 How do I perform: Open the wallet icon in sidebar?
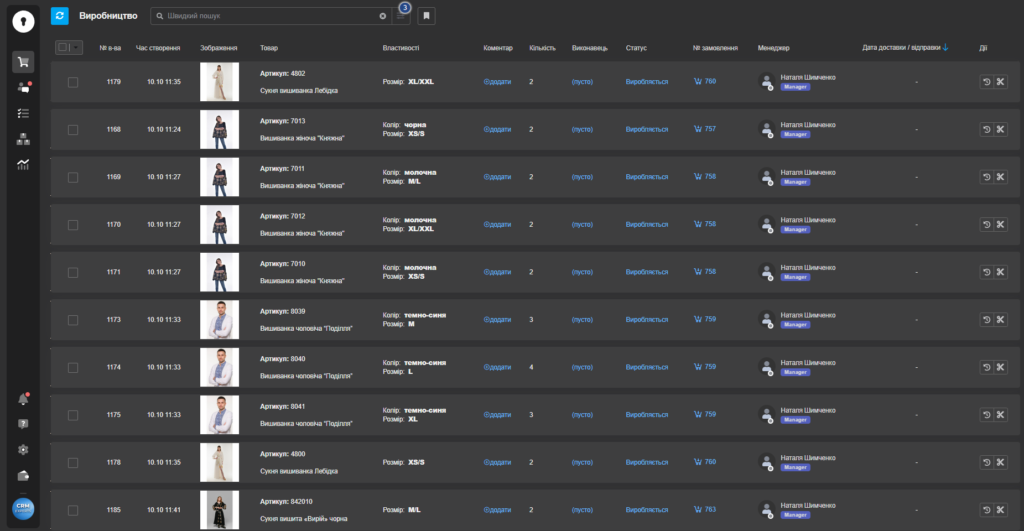pos(23,475)
